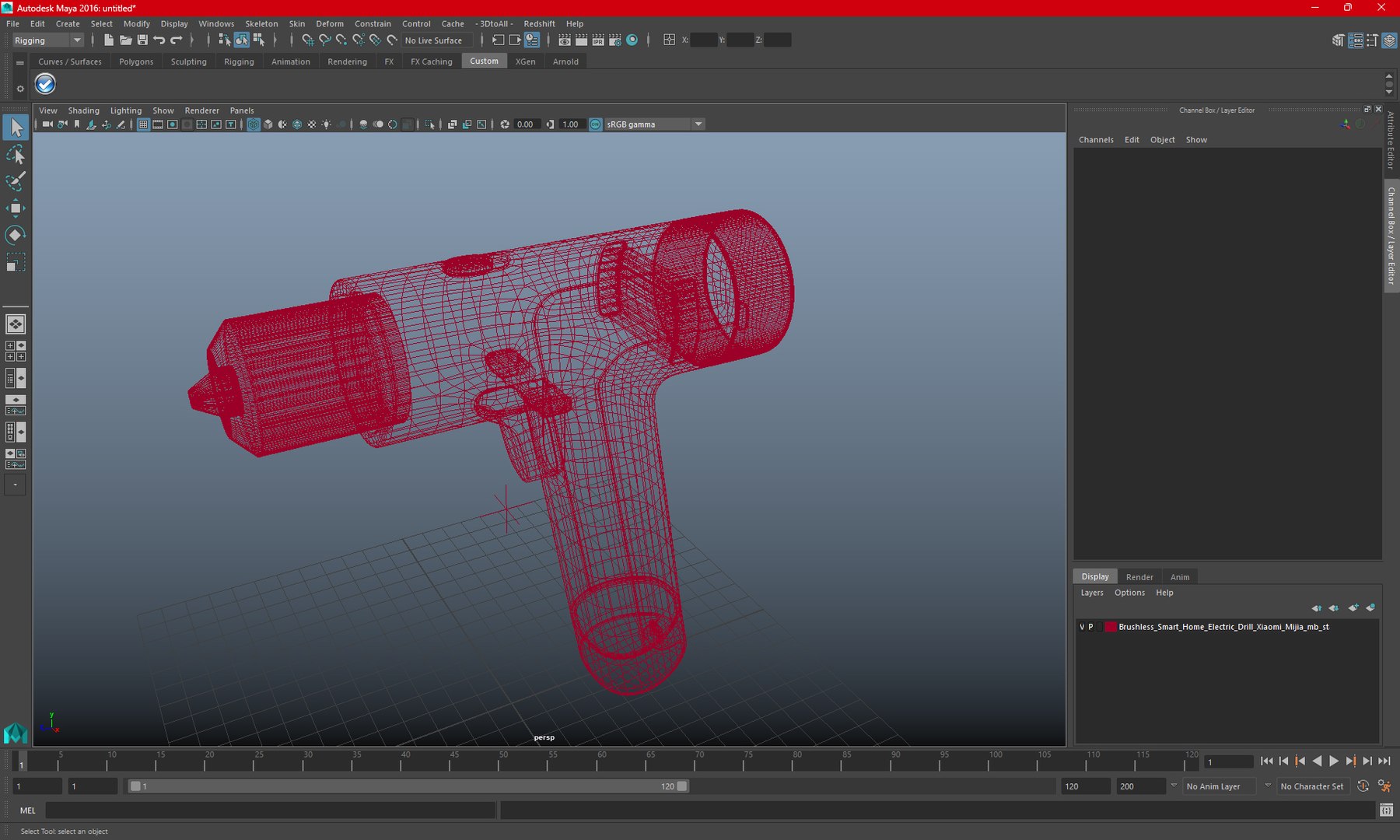Click the red layer color swatch
Image resolution: width=1400 pixels, height=840 pixels.
click(1111, 627)
